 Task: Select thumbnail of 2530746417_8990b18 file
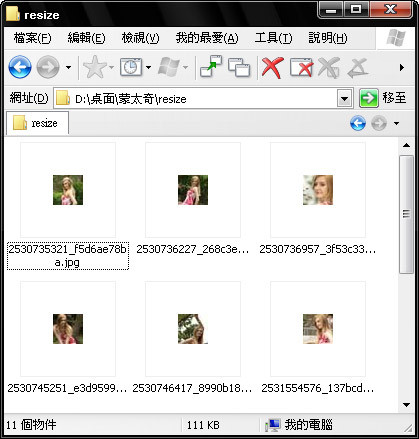tap(193, 329)
